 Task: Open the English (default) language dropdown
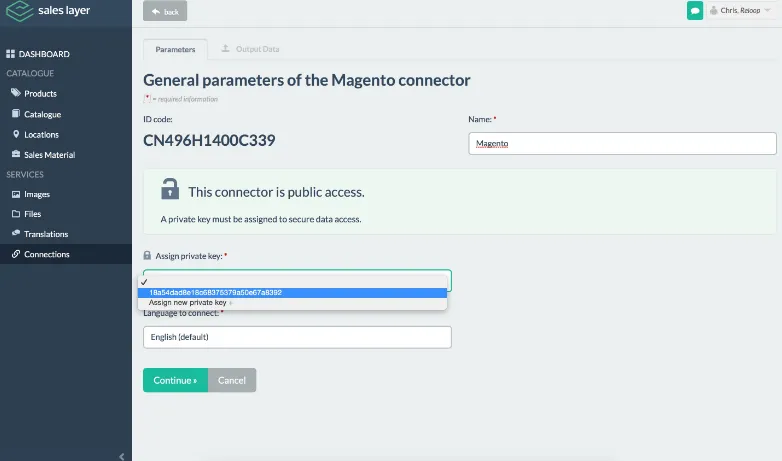297,337
